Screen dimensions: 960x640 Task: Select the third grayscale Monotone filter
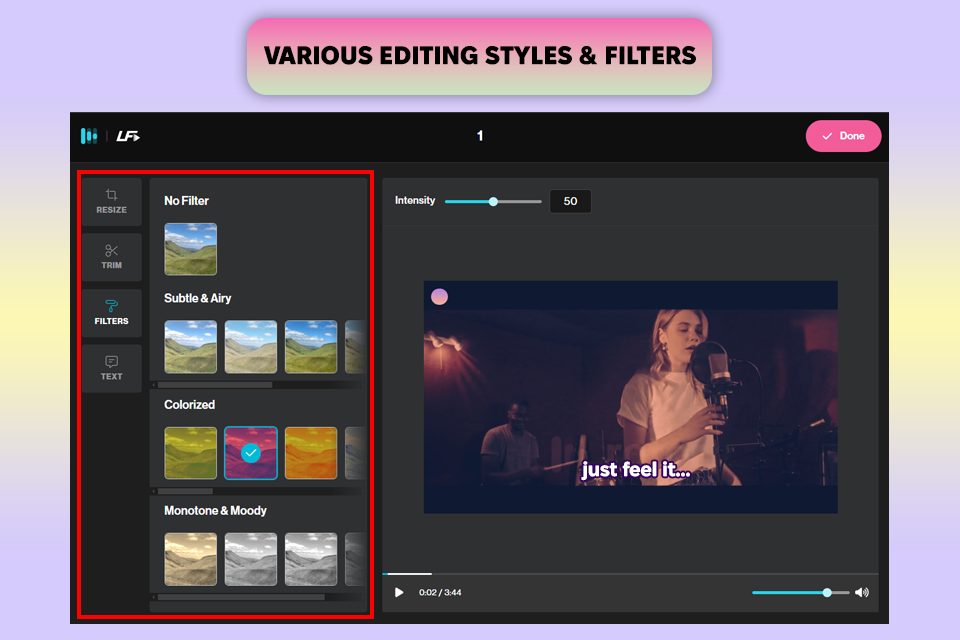point(310,559)
